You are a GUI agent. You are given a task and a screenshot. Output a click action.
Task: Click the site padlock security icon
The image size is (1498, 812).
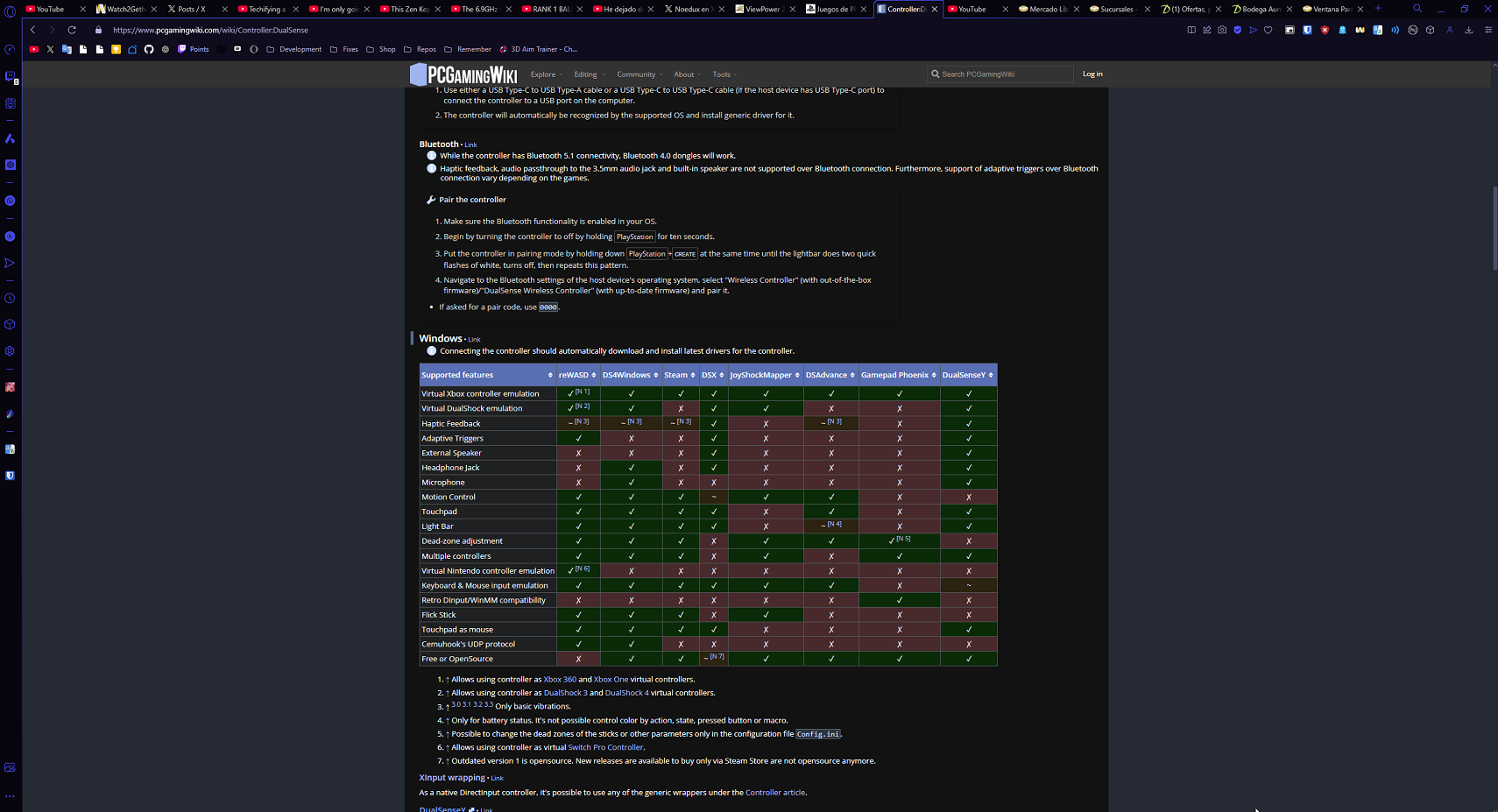(98, 30)
